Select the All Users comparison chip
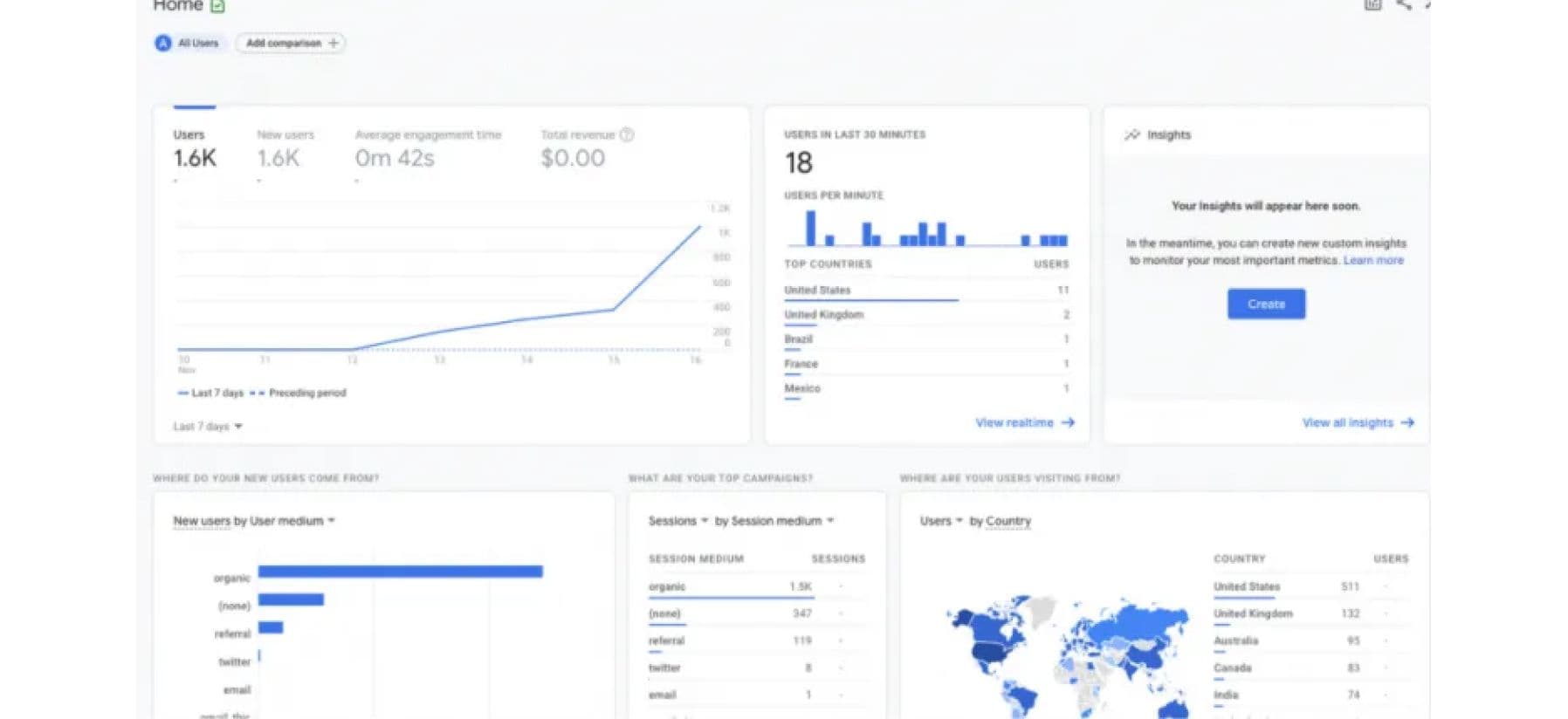1568x719 pixels. [189, 43]
